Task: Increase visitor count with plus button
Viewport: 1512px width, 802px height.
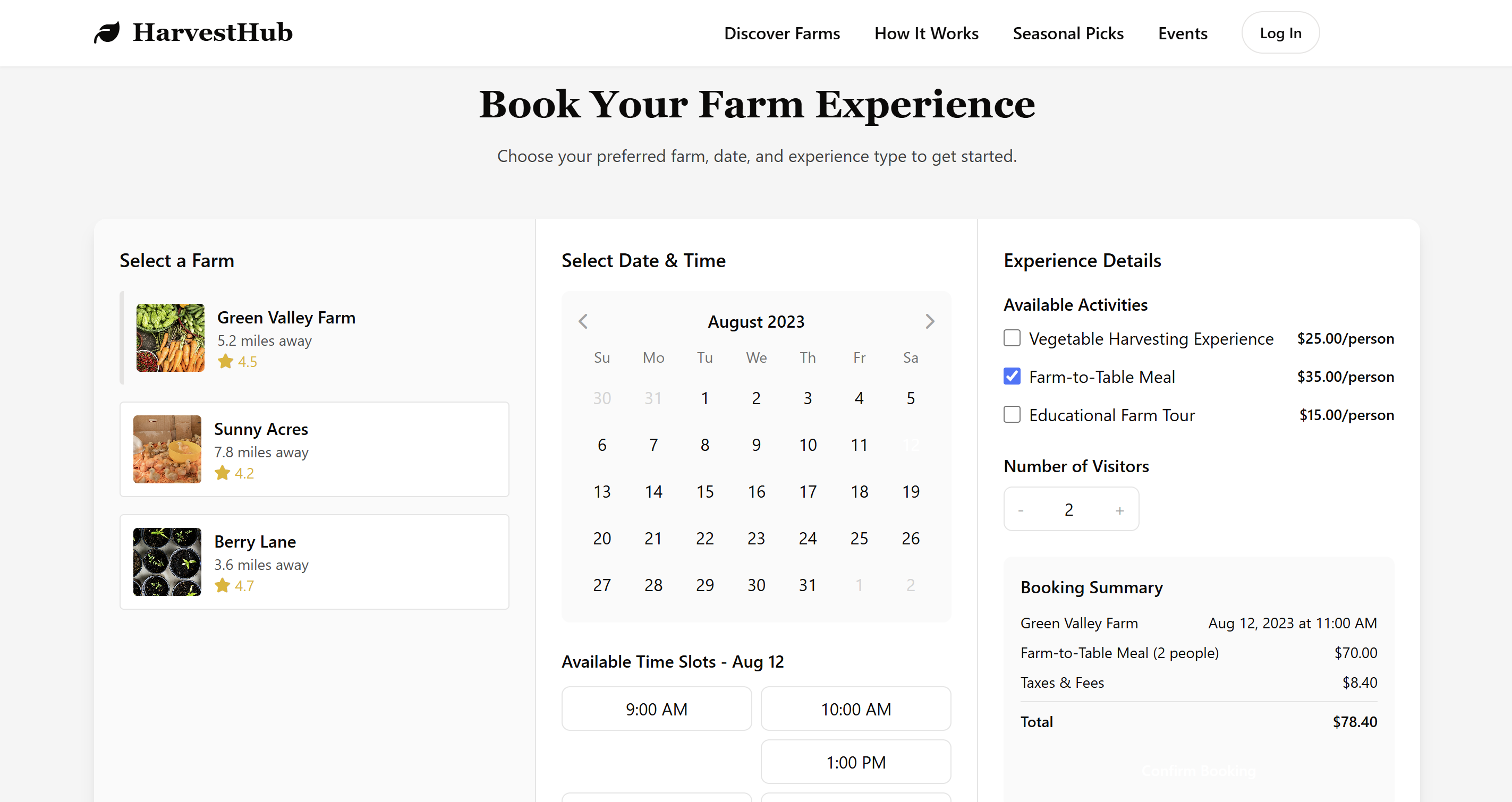Action: point(1119,510)
